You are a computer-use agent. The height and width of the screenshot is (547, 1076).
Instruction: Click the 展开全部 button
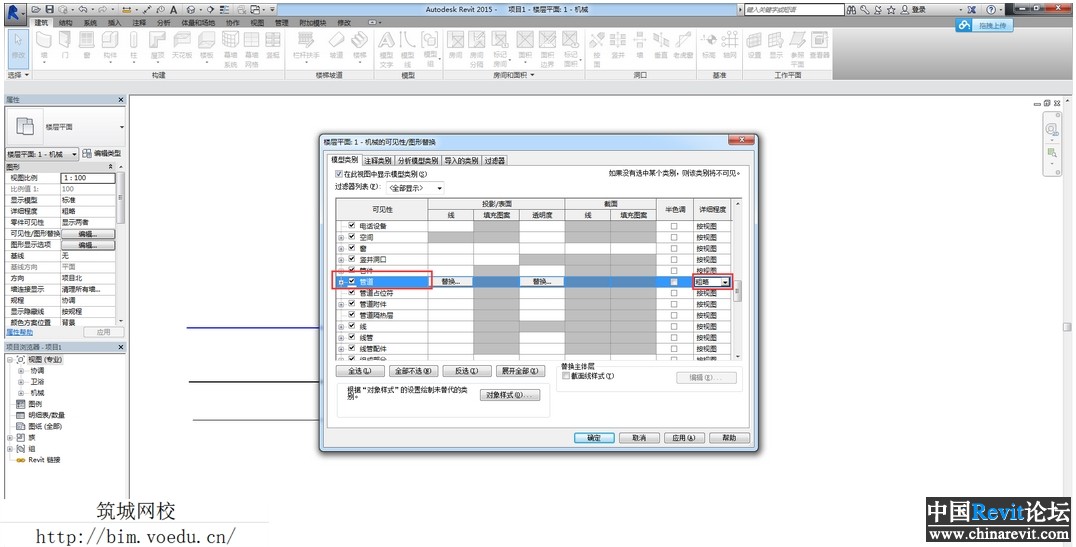522,371
